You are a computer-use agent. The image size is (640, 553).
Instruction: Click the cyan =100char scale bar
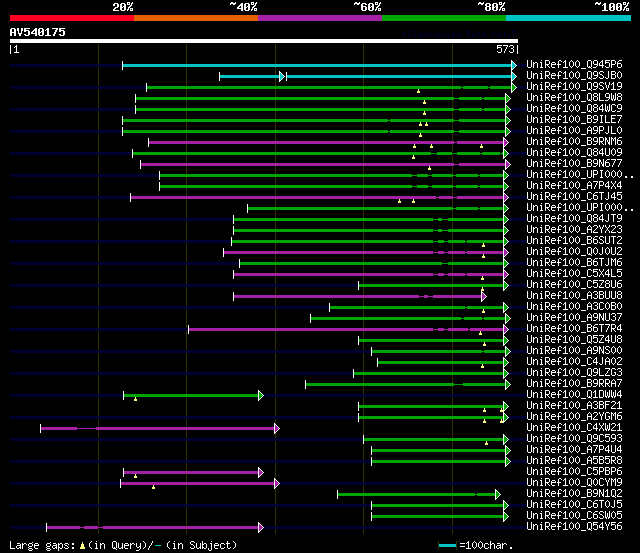click(447, 546)
